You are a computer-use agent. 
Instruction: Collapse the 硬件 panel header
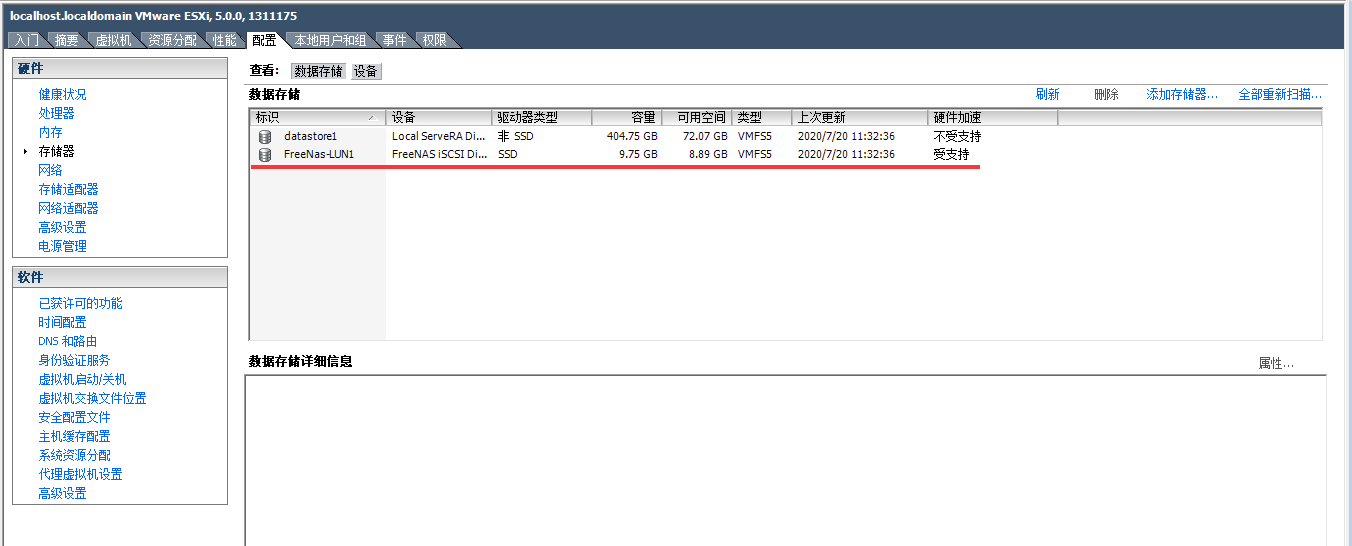pos(120,68)
